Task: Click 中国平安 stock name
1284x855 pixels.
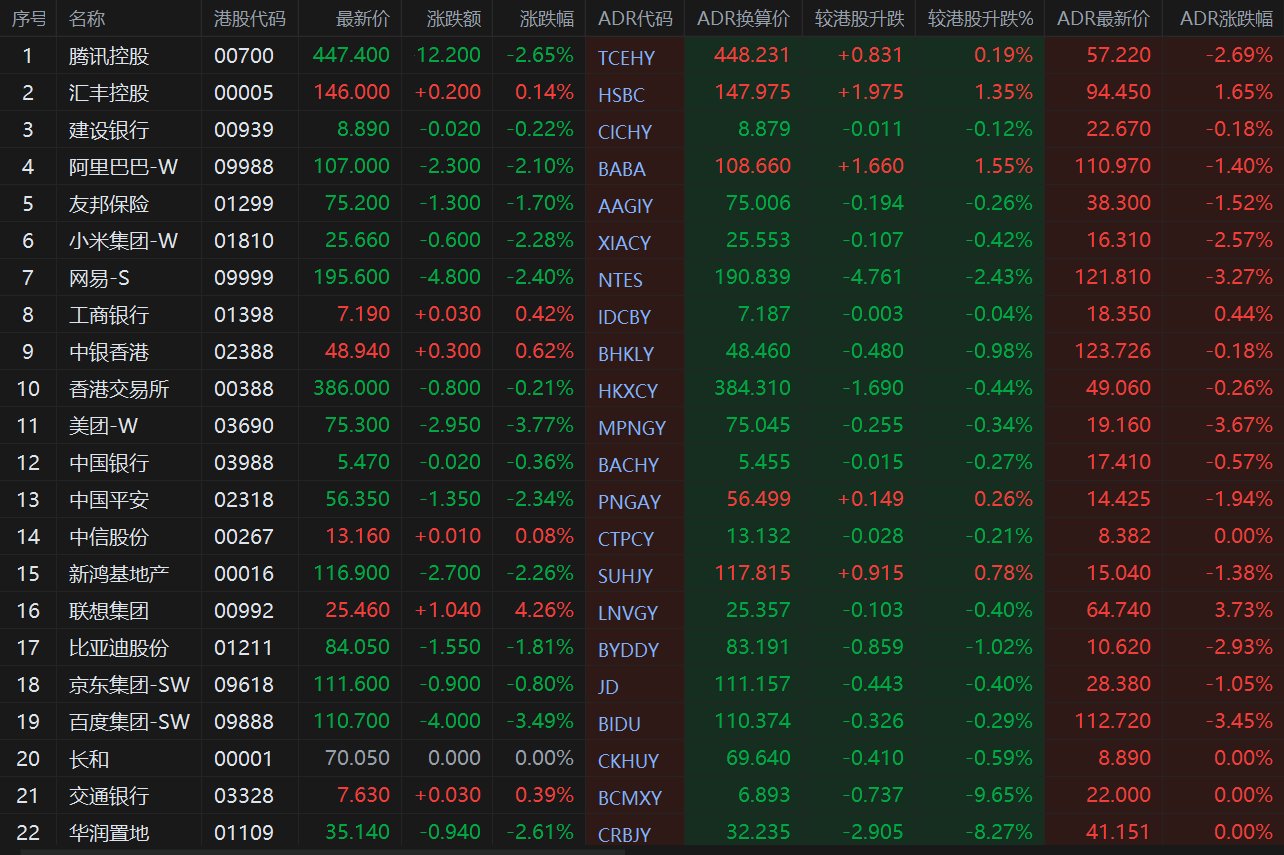Action: pyautogui.click(x=109, y=499)
